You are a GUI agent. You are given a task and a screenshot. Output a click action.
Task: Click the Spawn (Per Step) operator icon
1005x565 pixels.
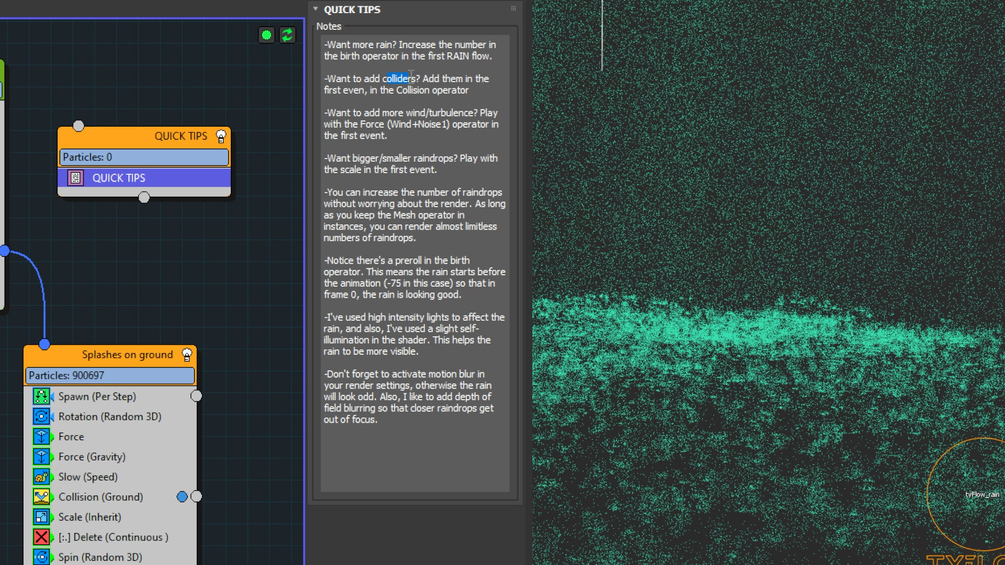tap(42, 397)
